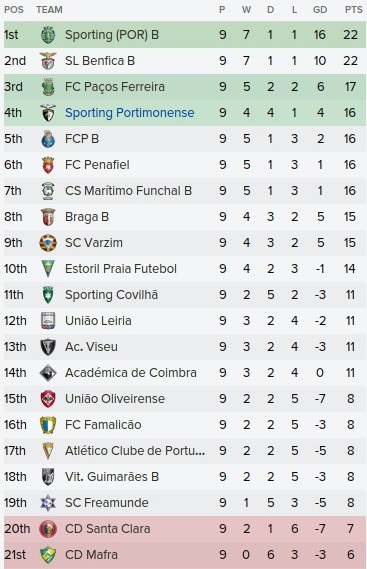Sort the table by PTS column header
Viewport: 367px width, 569px height.
point(353,10)
